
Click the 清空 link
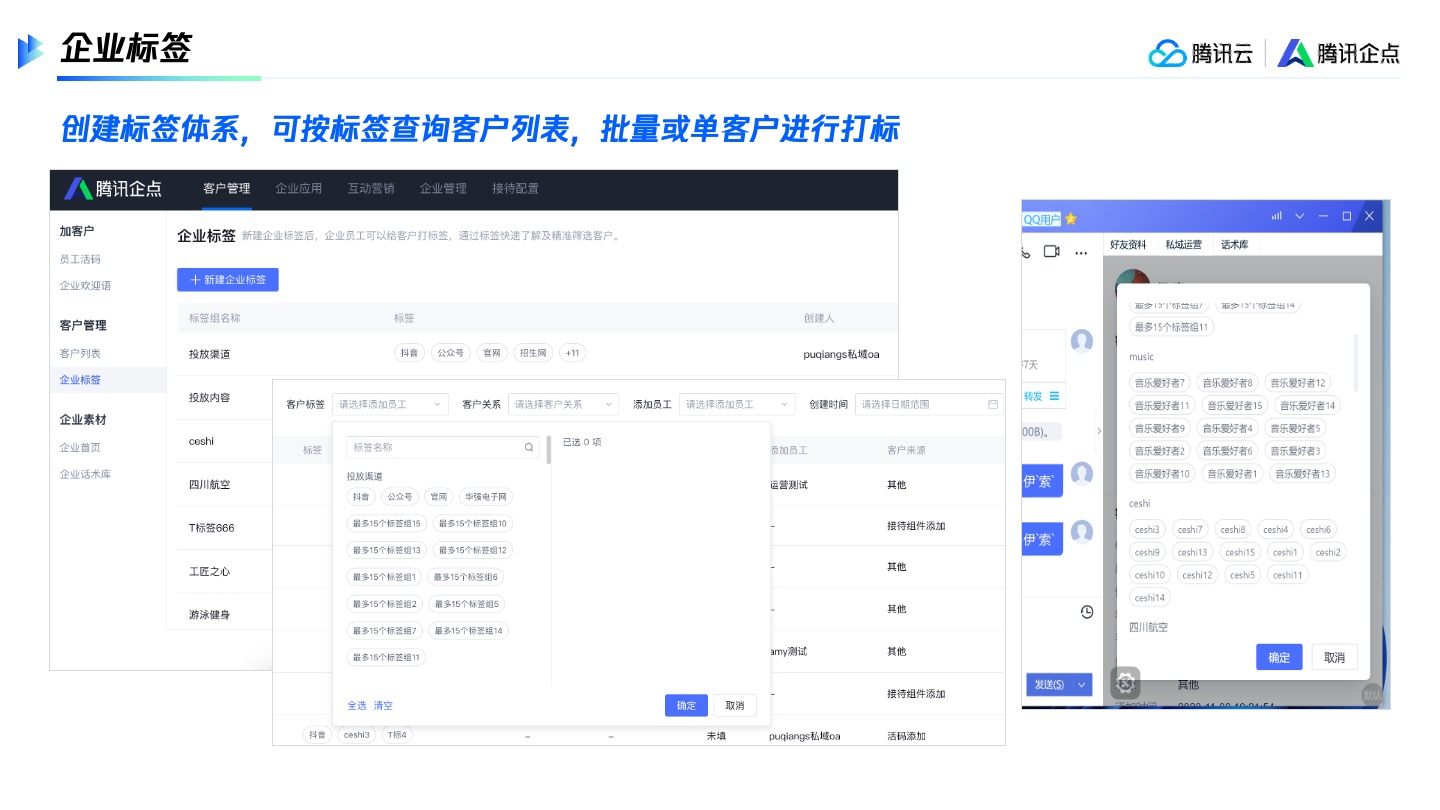383,706
